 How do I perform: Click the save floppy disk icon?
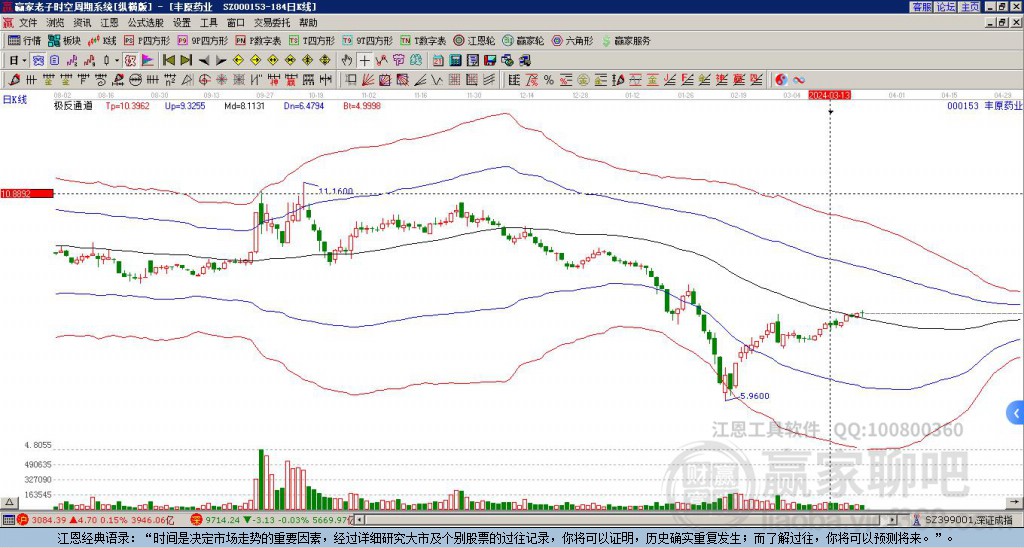point(490,61)
